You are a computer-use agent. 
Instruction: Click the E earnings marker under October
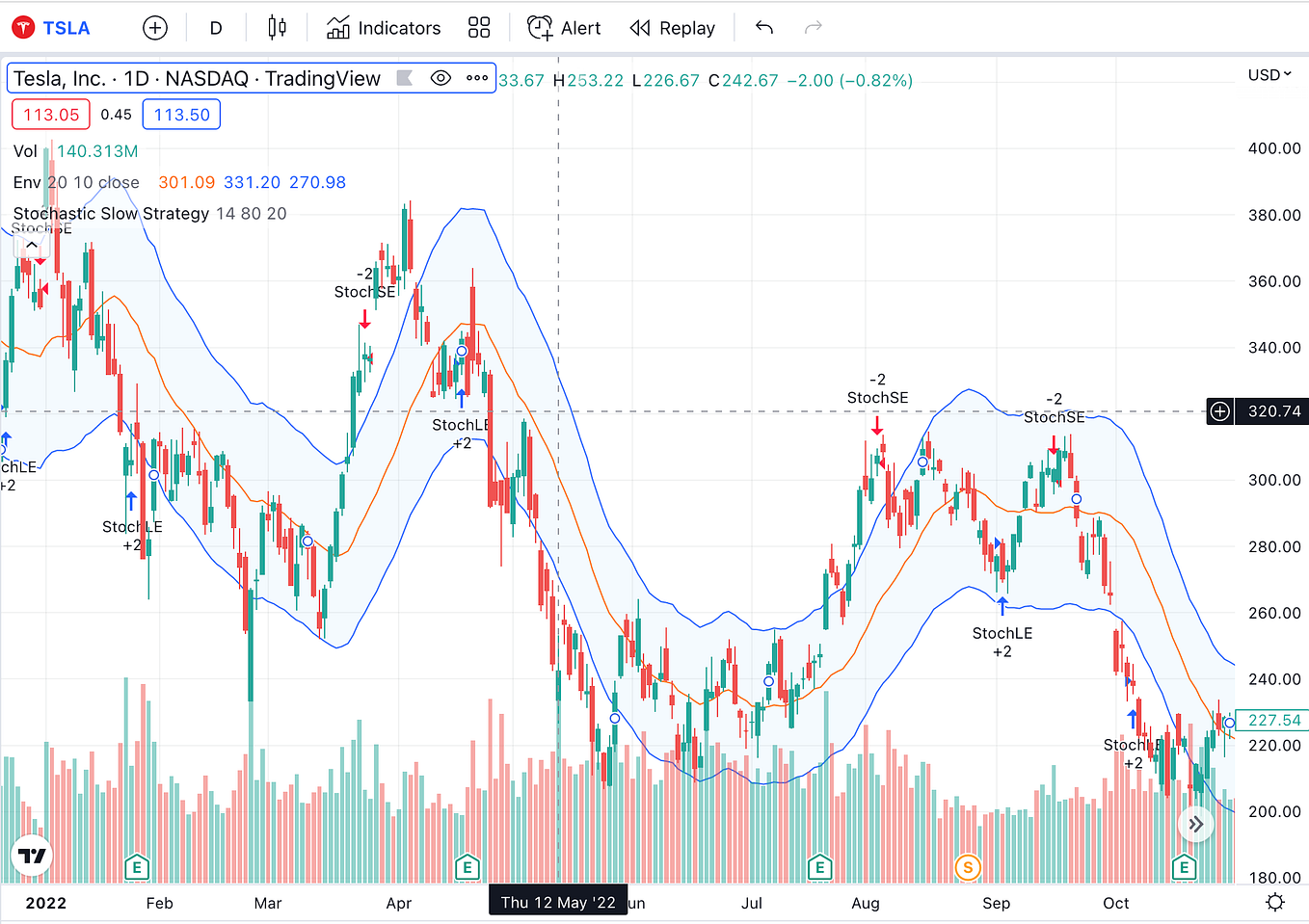[1184, 867]
